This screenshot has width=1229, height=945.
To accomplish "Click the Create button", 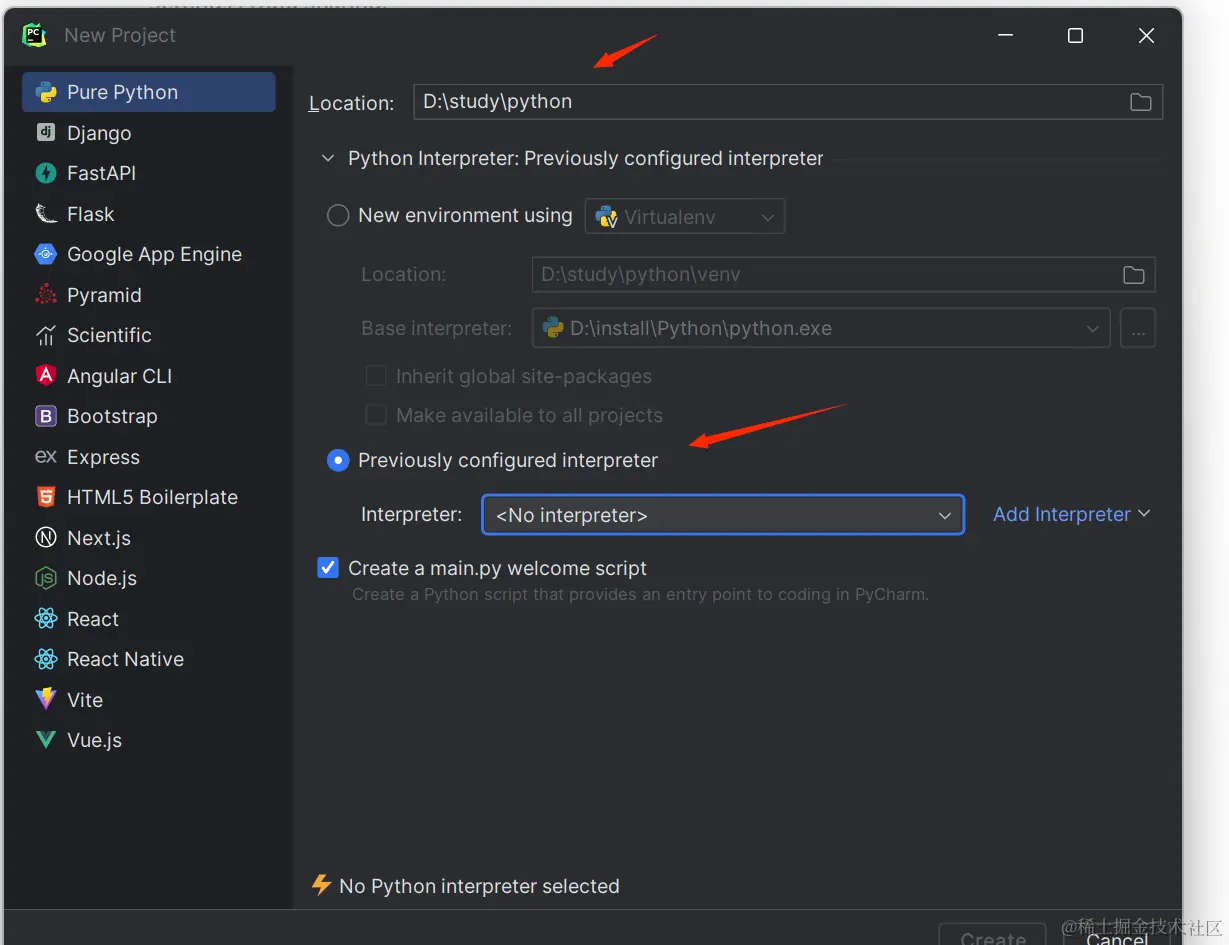I will [x=992, y=935].
